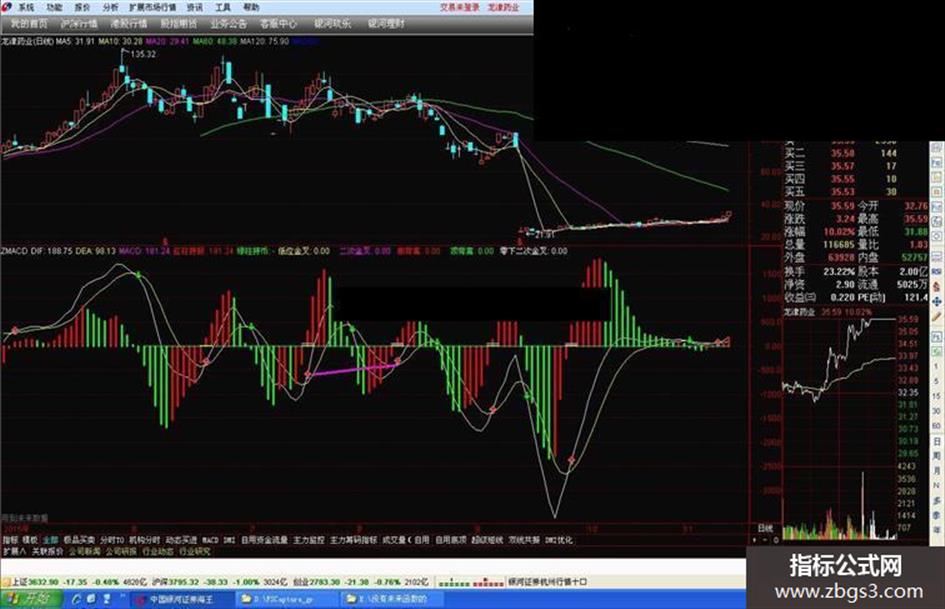Select the pencil drawing tool icon

pos(937,317)
